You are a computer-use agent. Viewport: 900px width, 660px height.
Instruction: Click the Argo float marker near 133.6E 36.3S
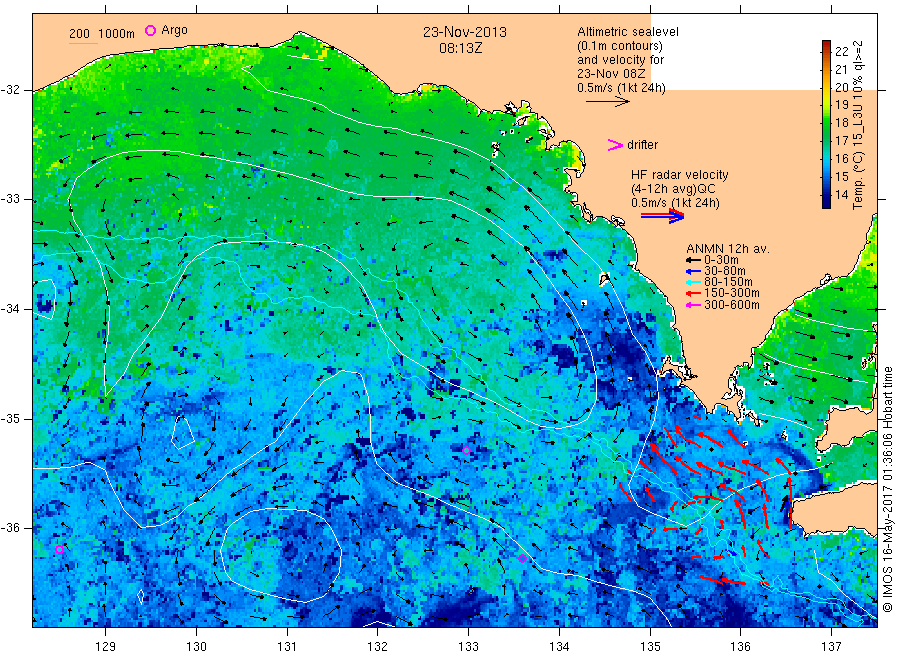522,558
